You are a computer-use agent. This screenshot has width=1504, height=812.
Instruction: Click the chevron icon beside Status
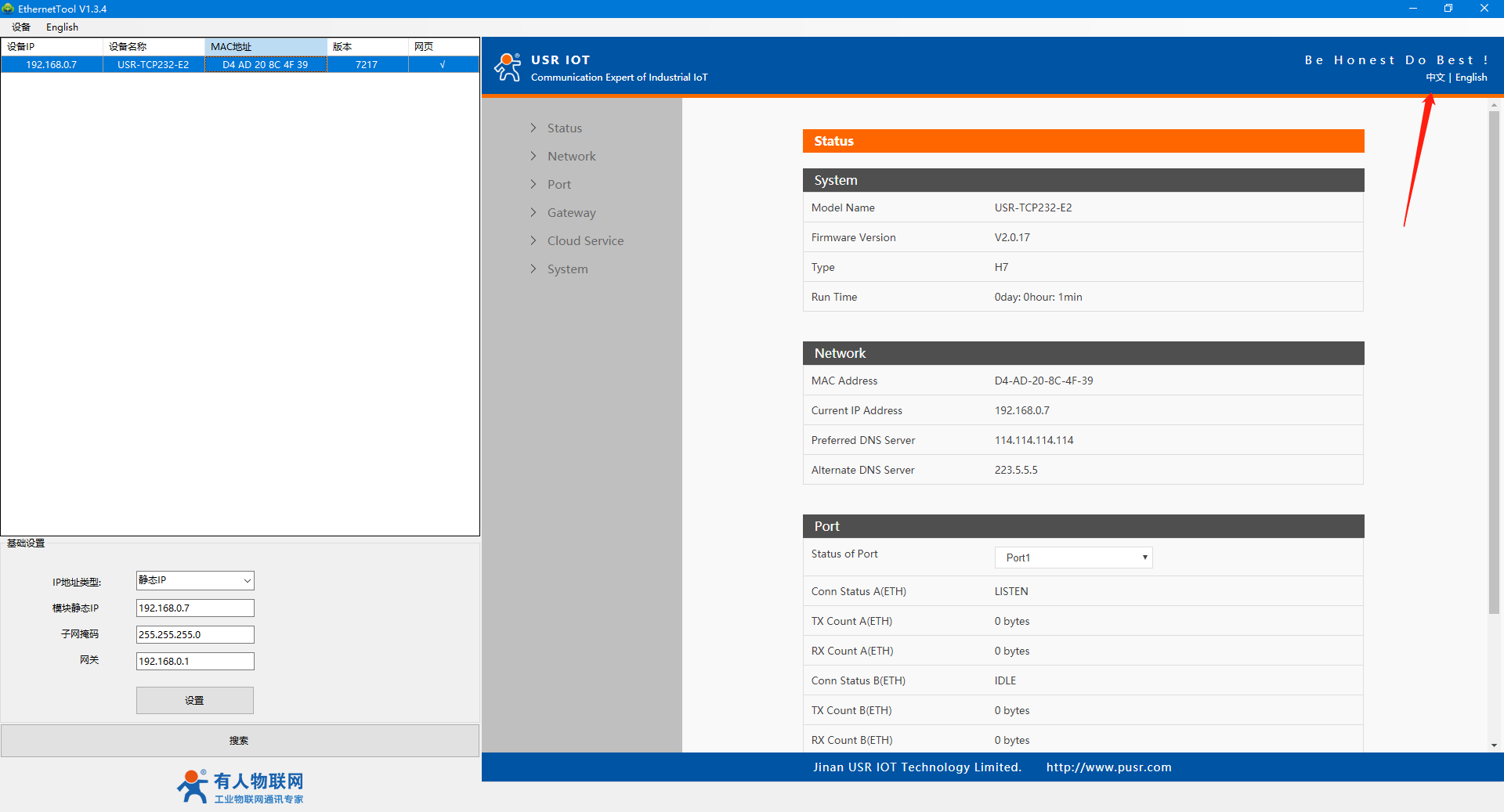click(x=533, y=128)
